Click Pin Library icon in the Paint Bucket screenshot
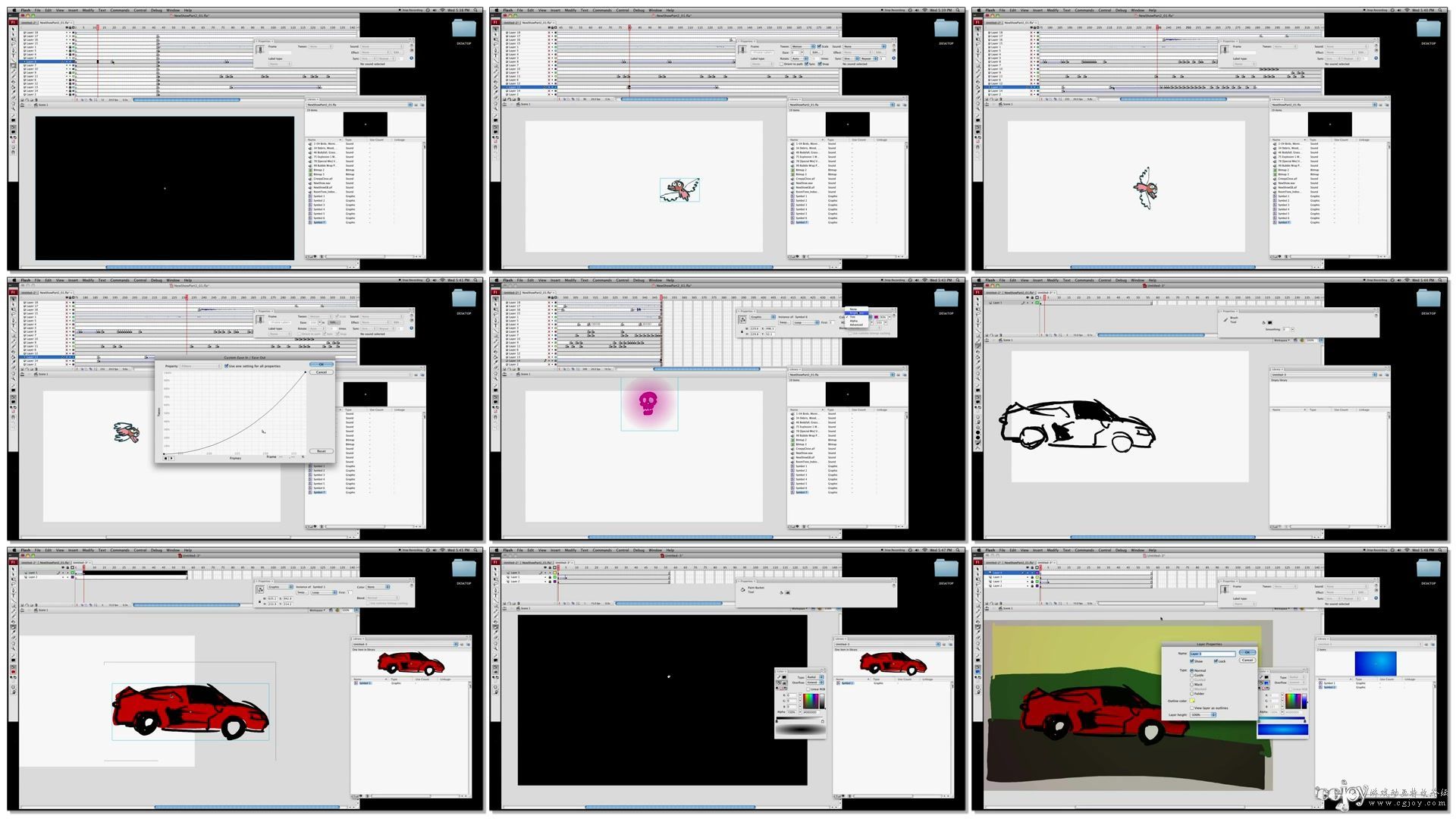1456x819 pixels. point(944,645)
